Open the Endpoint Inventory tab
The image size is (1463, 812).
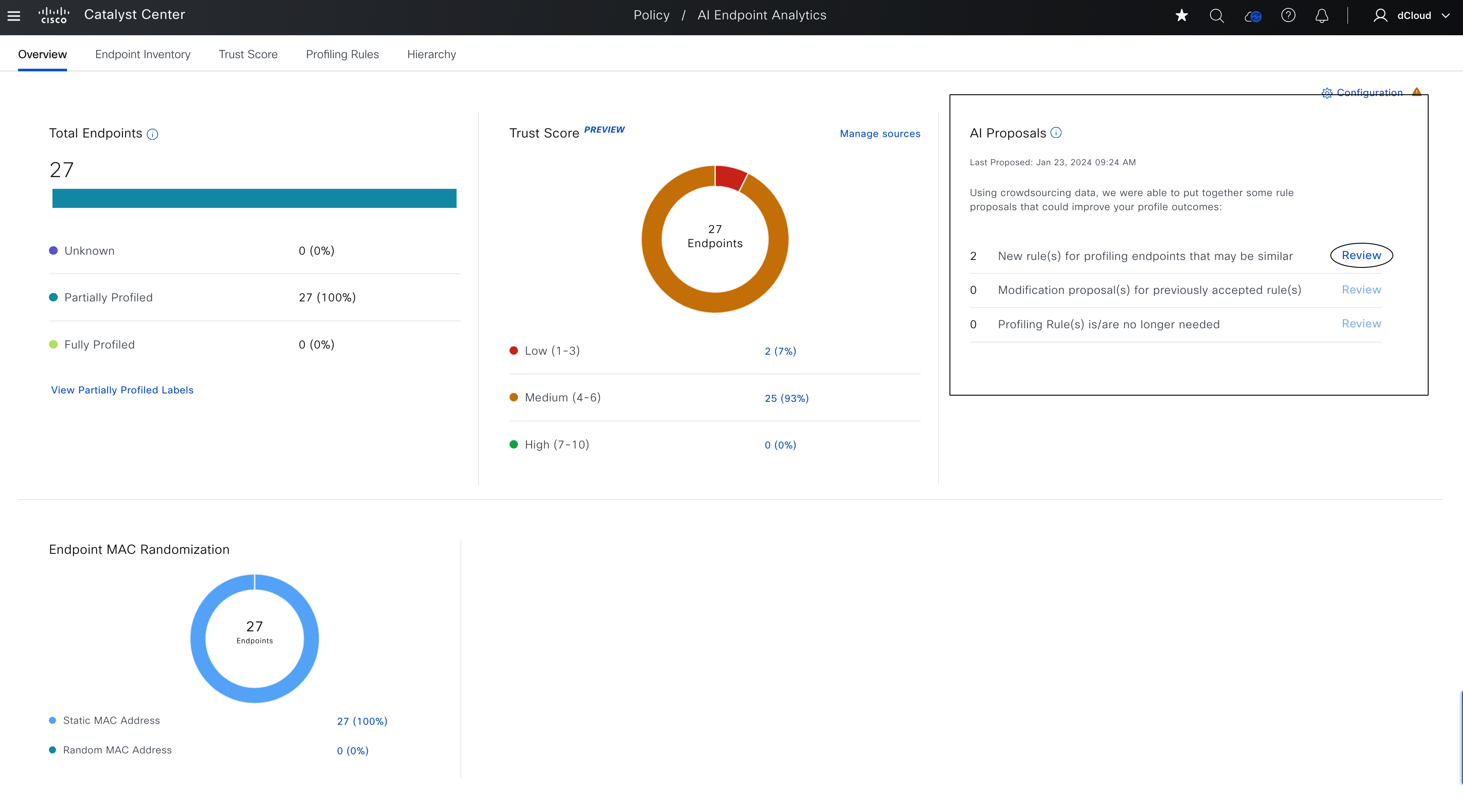coord(142,55)
